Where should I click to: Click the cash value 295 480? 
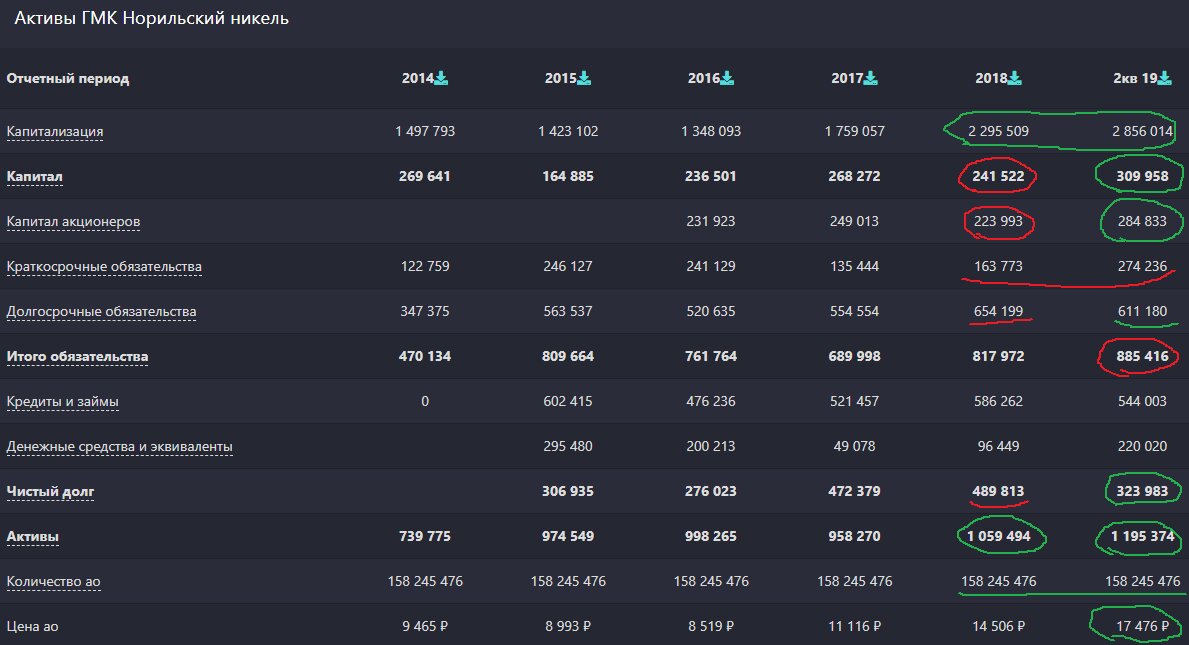(568, 446)
